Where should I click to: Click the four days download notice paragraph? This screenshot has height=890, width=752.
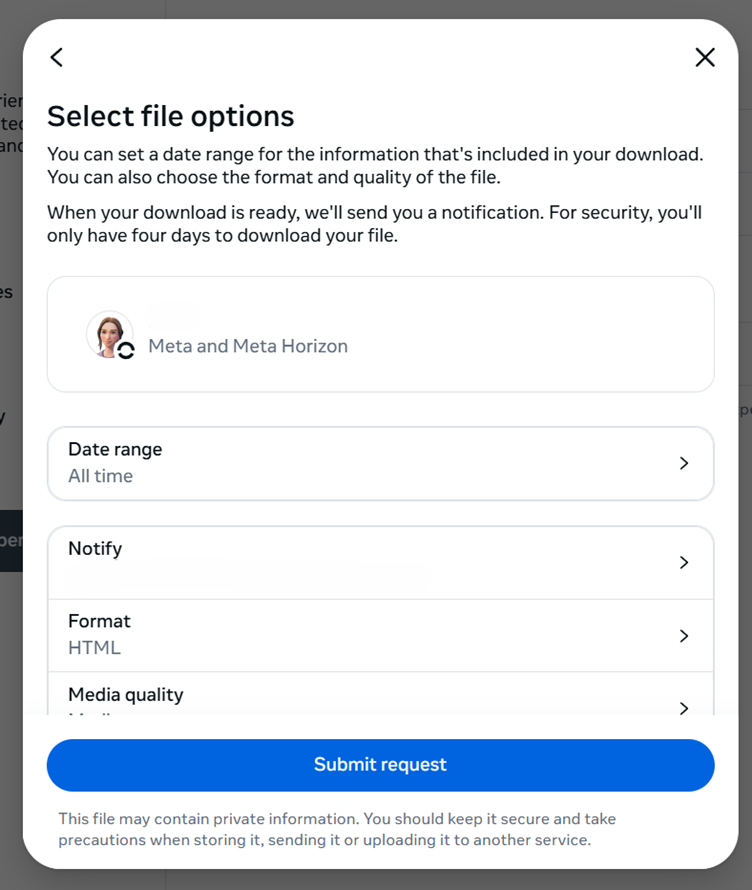pos(374,224)
